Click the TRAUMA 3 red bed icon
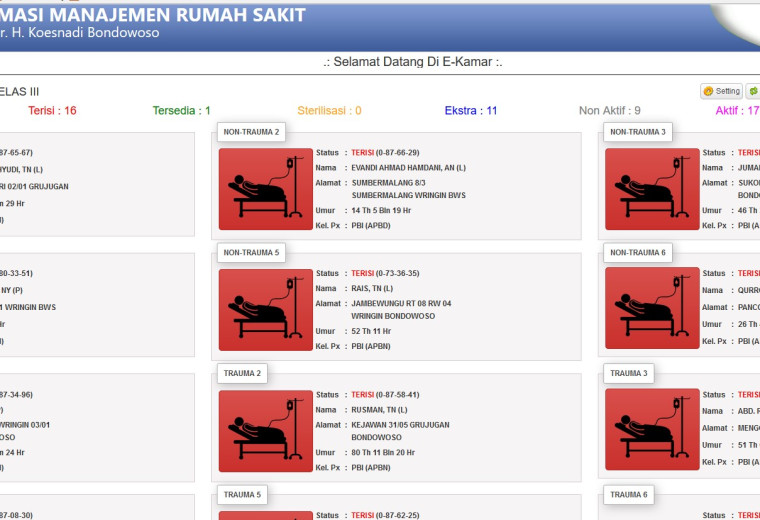Viewport: 760px width, 520px height. (652, 429)
